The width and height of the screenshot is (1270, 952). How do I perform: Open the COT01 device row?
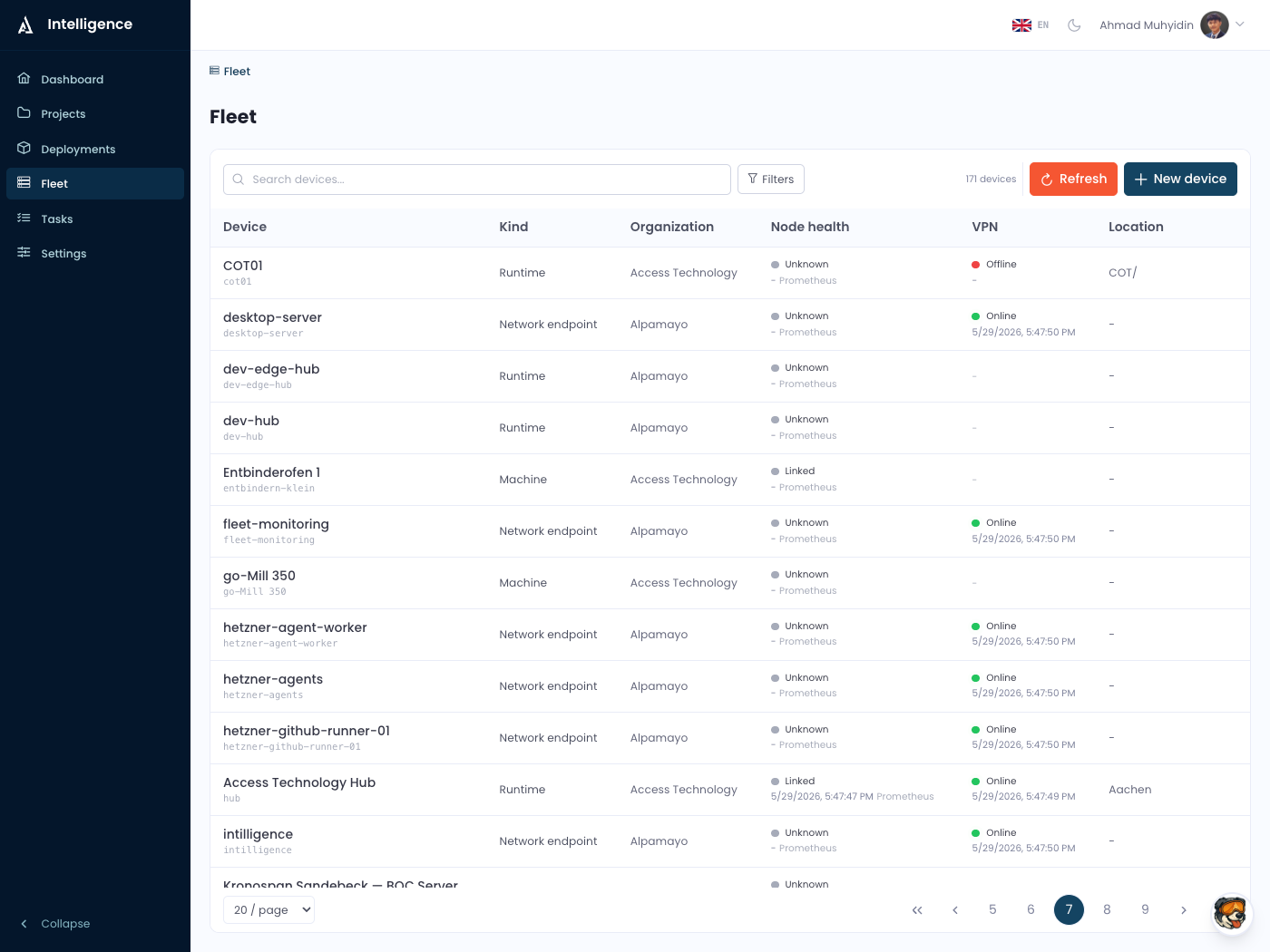[730, 273]
